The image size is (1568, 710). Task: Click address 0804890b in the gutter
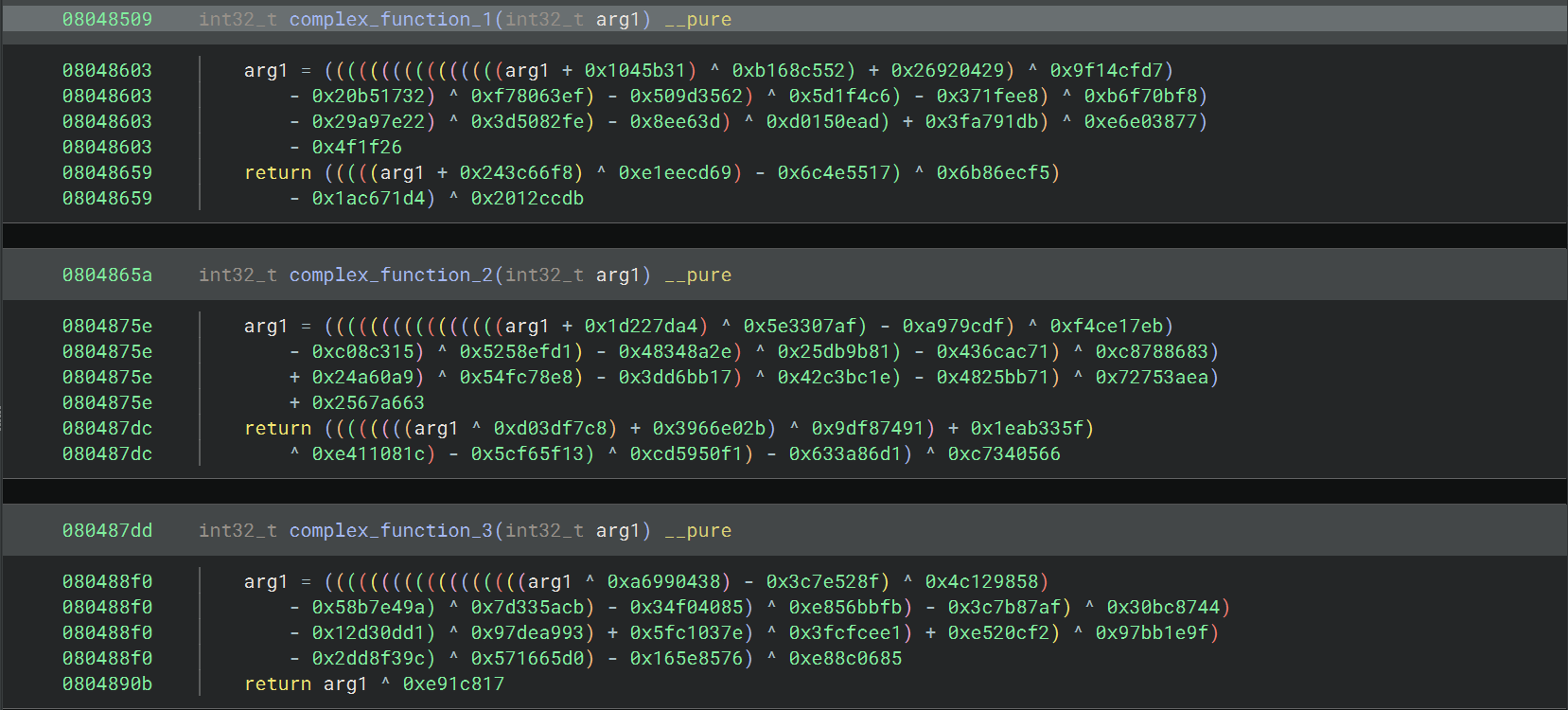point(107,684)
